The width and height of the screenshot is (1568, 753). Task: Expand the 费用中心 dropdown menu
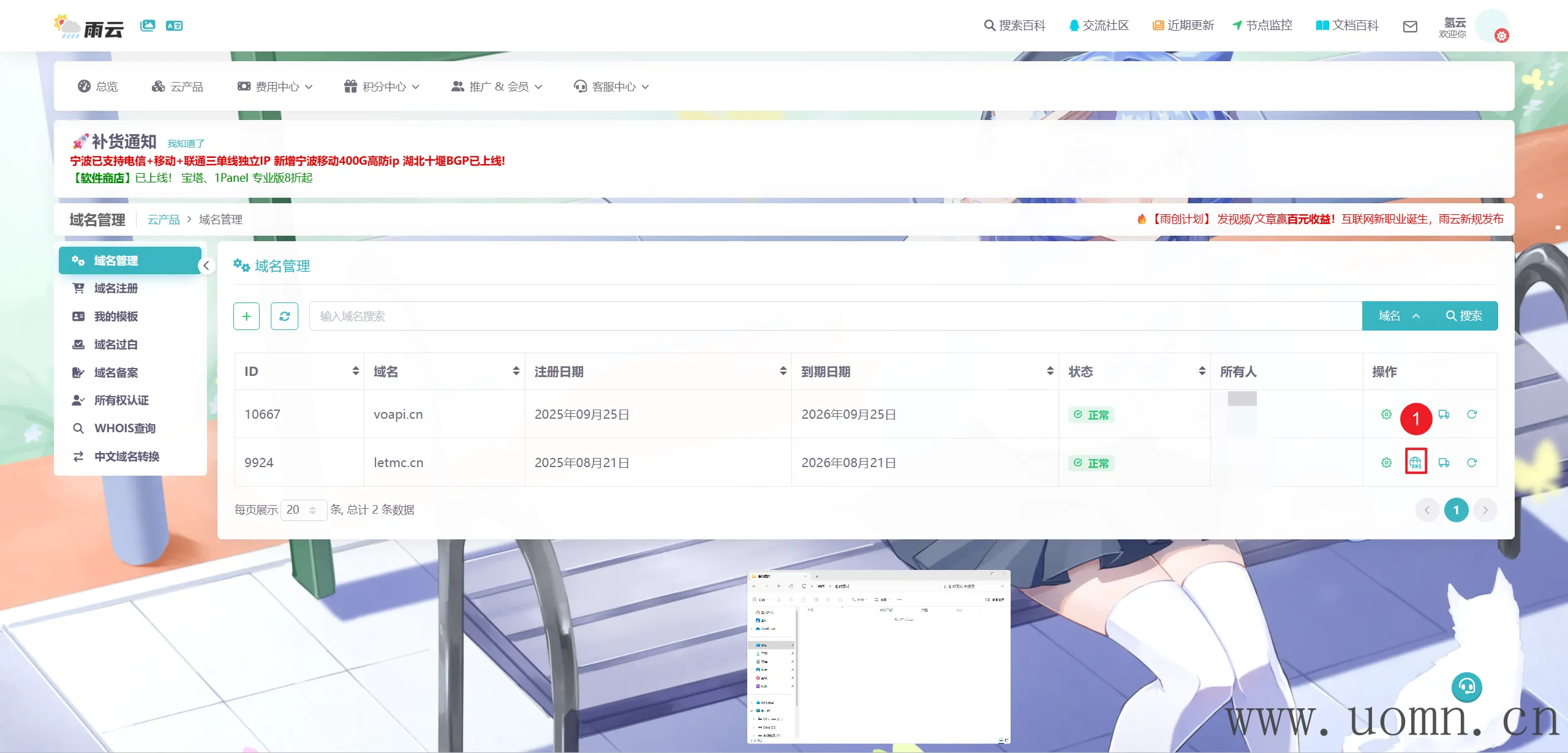276,86
